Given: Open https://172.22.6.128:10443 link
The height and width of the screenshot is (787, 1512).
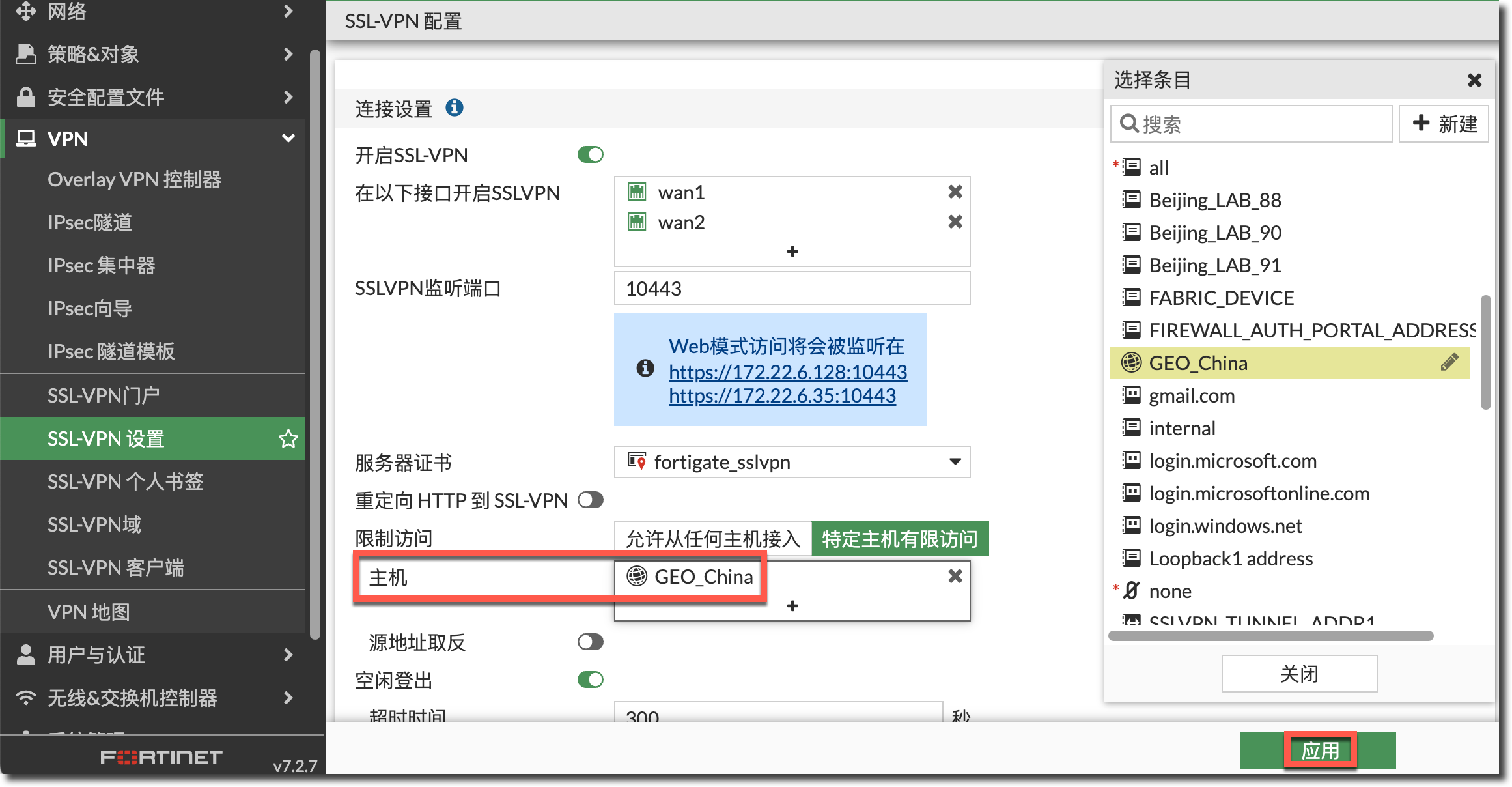Looking at the screenshot, I should point(788,372).
